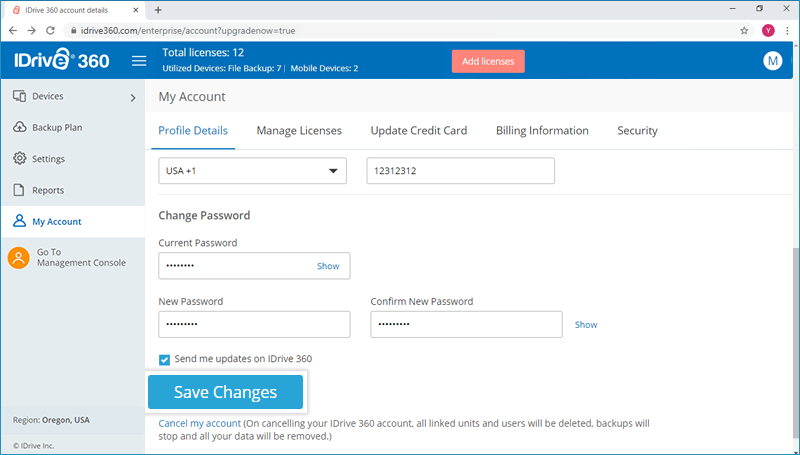This screenshot has width=800, height=455.
Task: Click the Devices sidebar icon
Action: pos(19,96)
